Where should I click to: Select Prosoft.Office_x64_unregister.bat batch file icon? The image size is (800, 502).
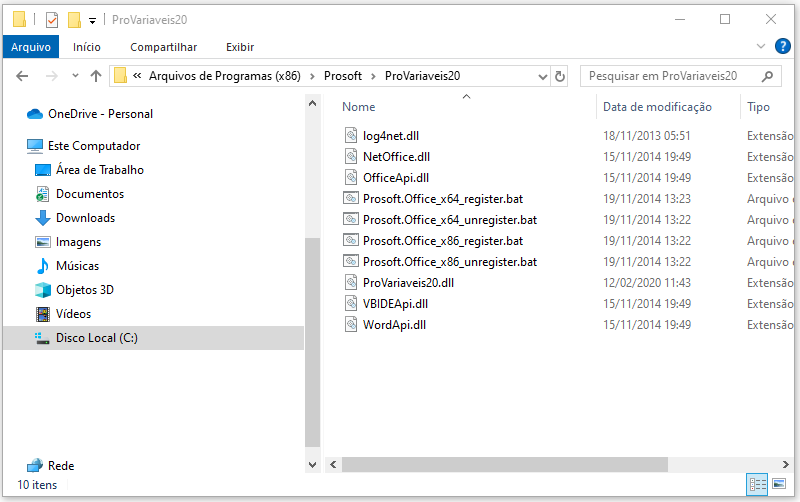pyautogui.click(x=351, y=219)
